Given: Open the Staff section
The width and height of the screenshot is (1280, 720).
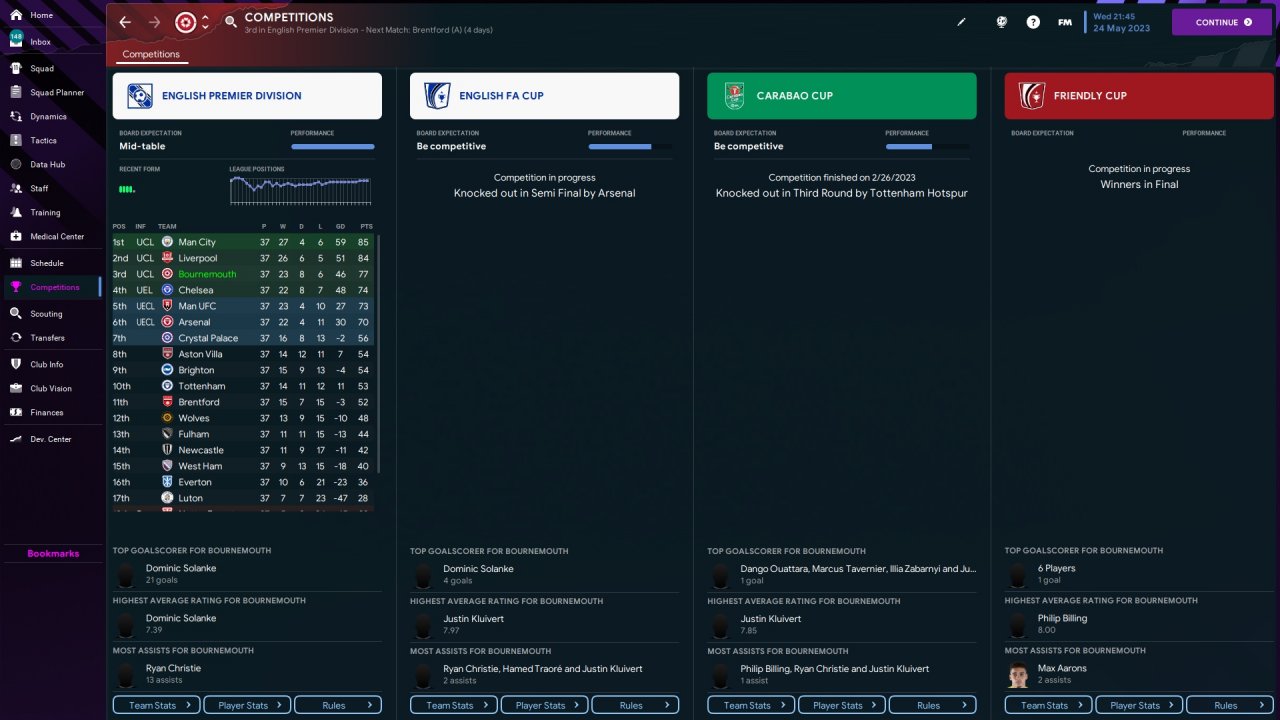Looking at the screenshot, I should point(39,189).
